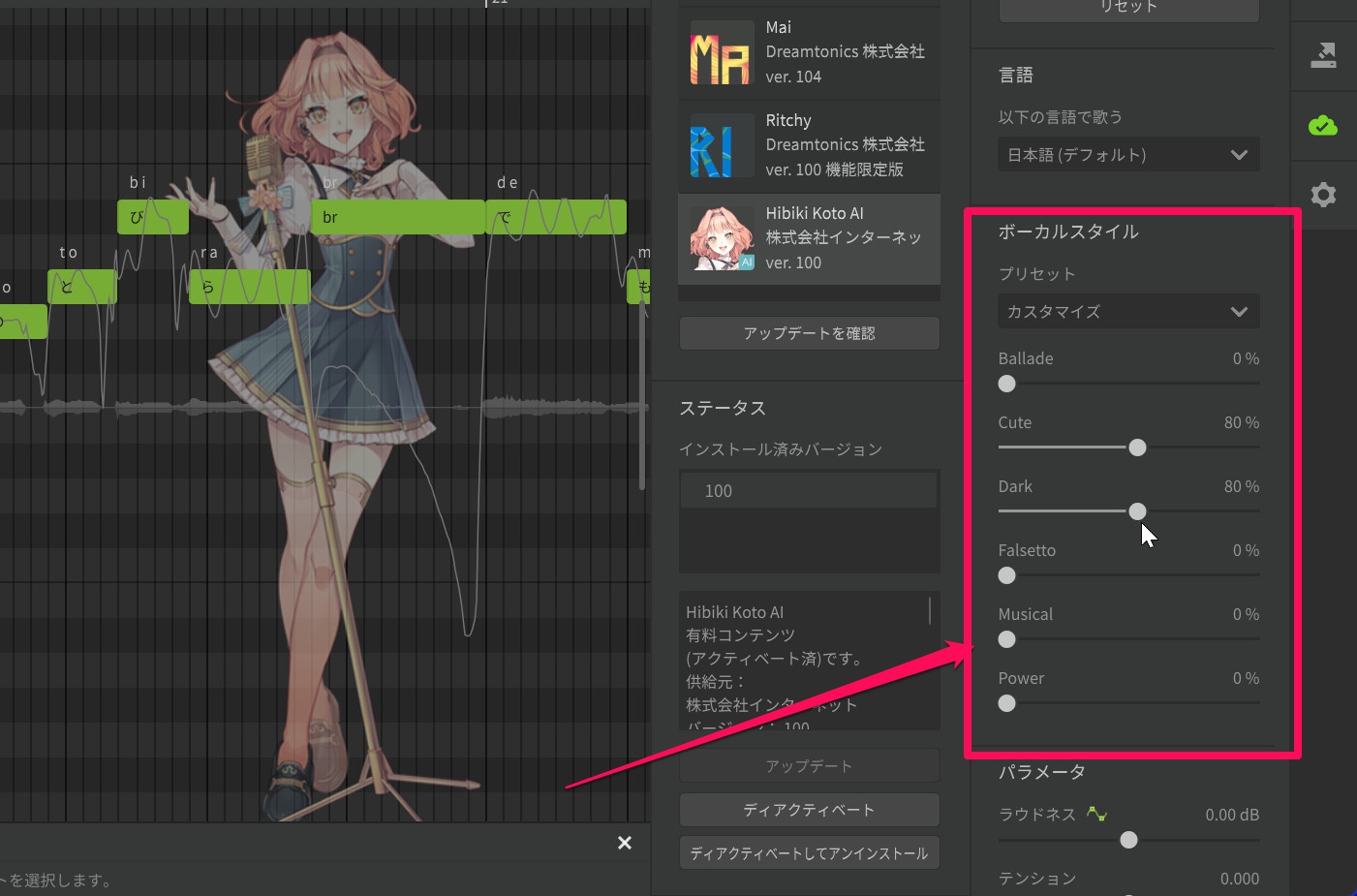Click the Hibiki Koto AI avatar thumbnail
Screen dimensions: 1357x896
point(721,238)
